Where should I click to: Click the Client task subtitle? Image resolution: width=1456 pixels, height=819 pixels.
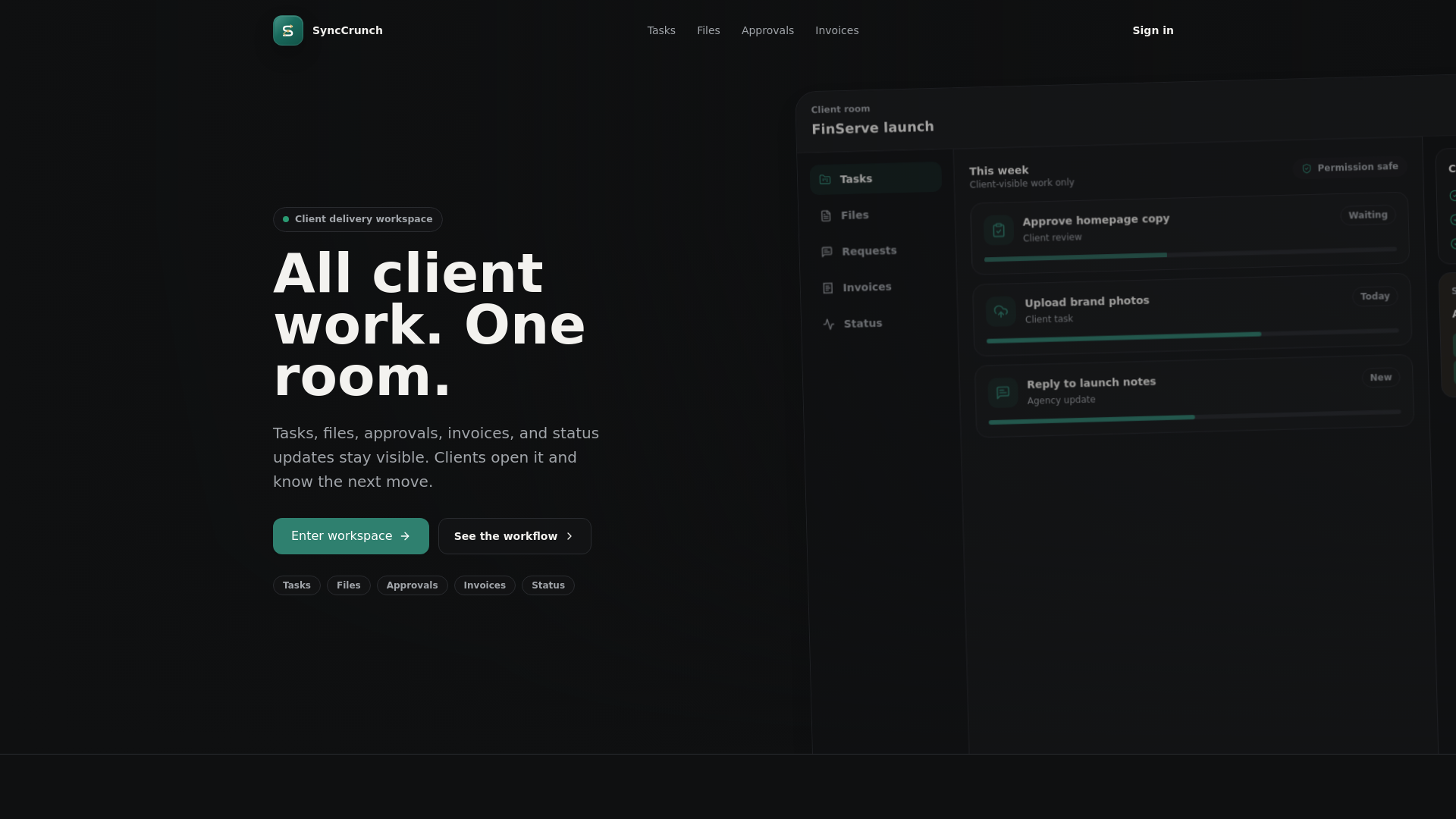pyautogui.click(x=1049, y=319)
